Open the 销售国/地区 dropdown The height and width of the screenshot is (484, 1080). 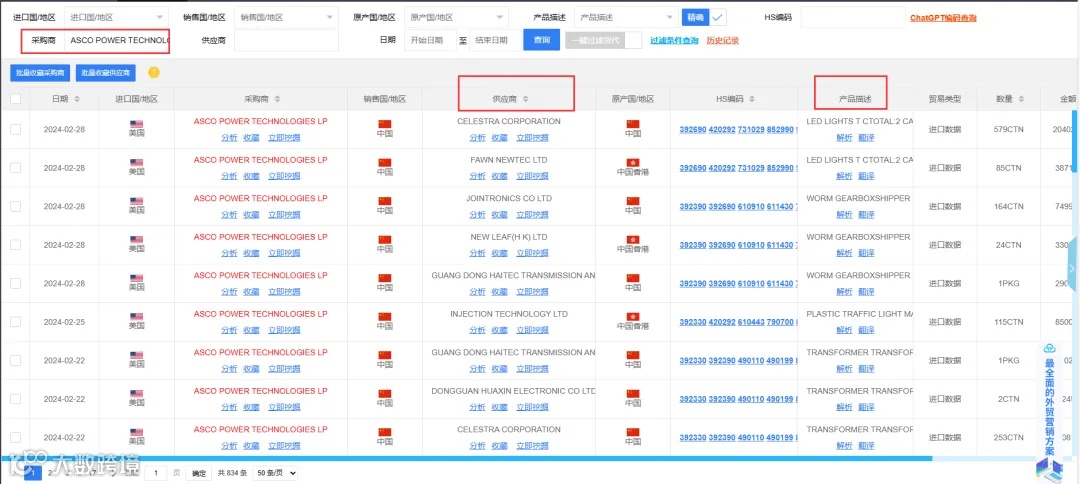click(x=287, y=17)
